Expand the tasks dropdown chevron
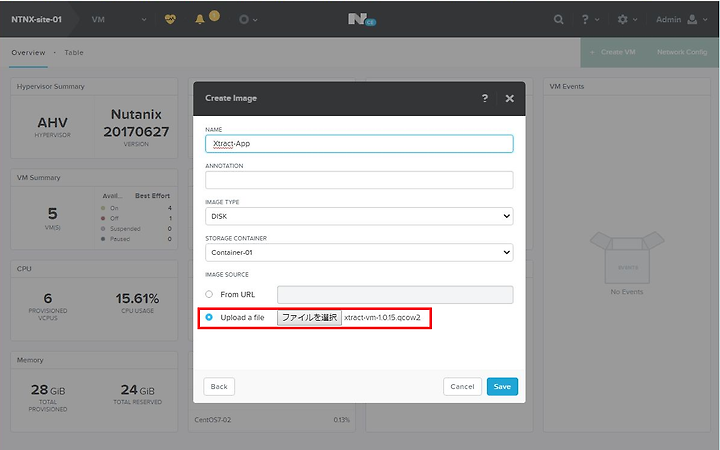The image size is (720, 450). pos(255,20)
